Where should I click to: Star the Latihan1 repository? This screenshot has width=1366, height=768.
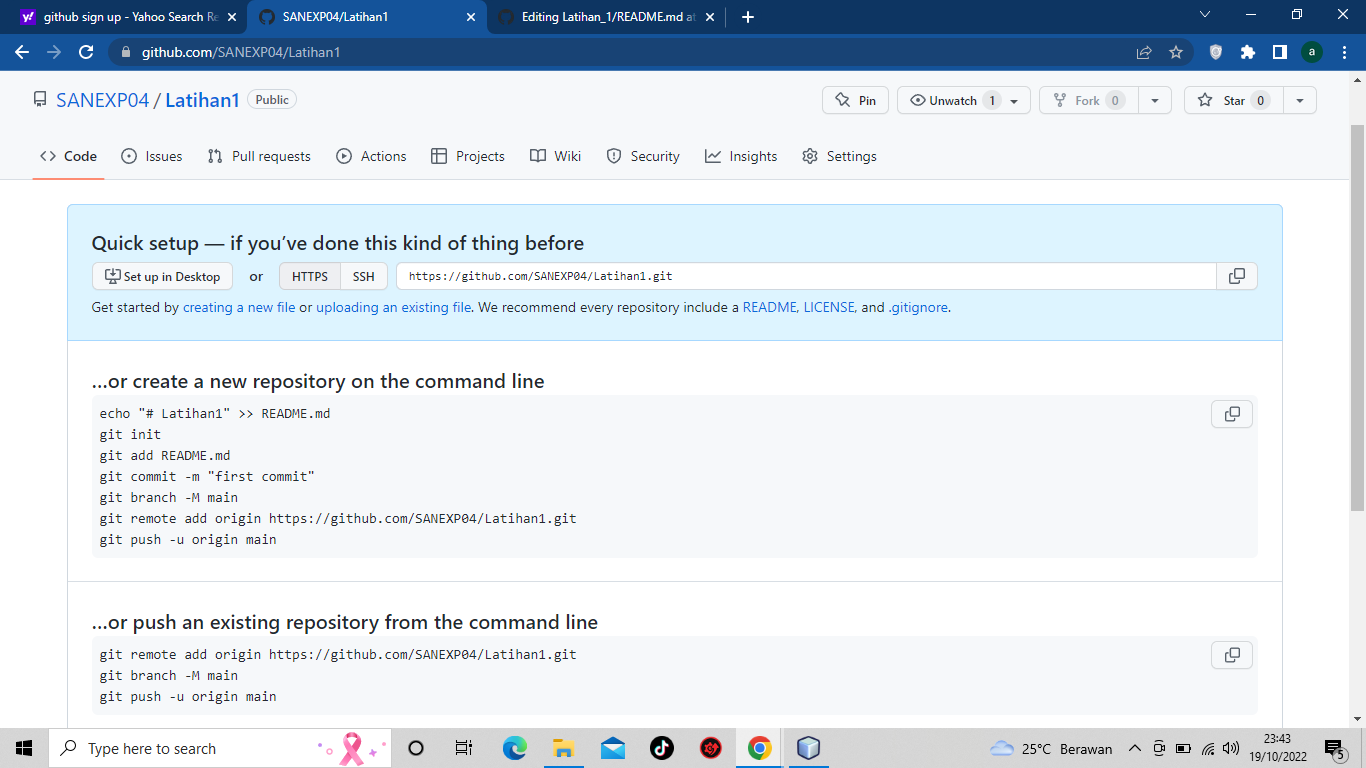[x=1234, y=100]
